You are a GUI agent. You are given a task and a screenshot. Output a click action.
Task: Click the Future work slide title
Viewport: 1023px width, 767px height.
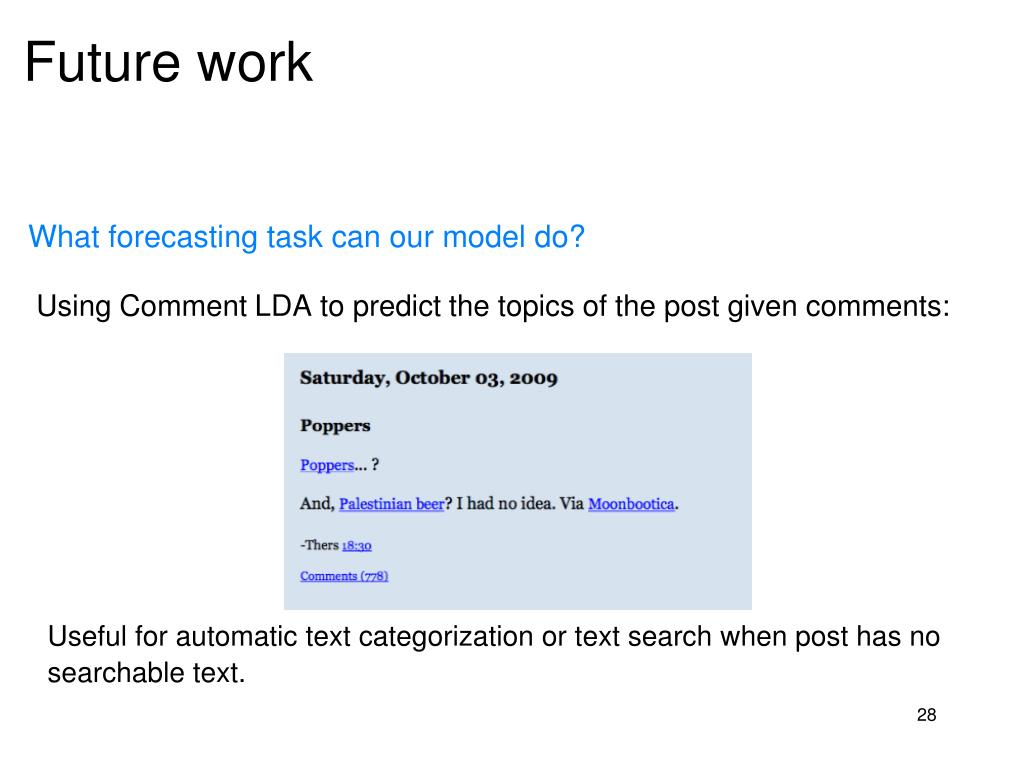(168, 62)
